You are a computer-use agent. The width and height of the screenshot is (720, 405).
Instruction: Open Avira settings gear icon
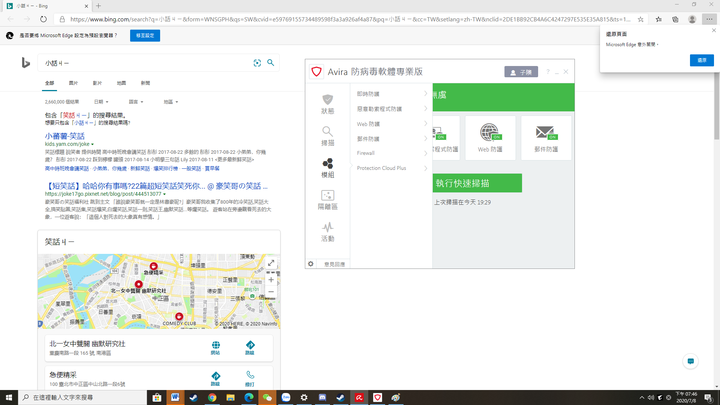tap(311, 264)
